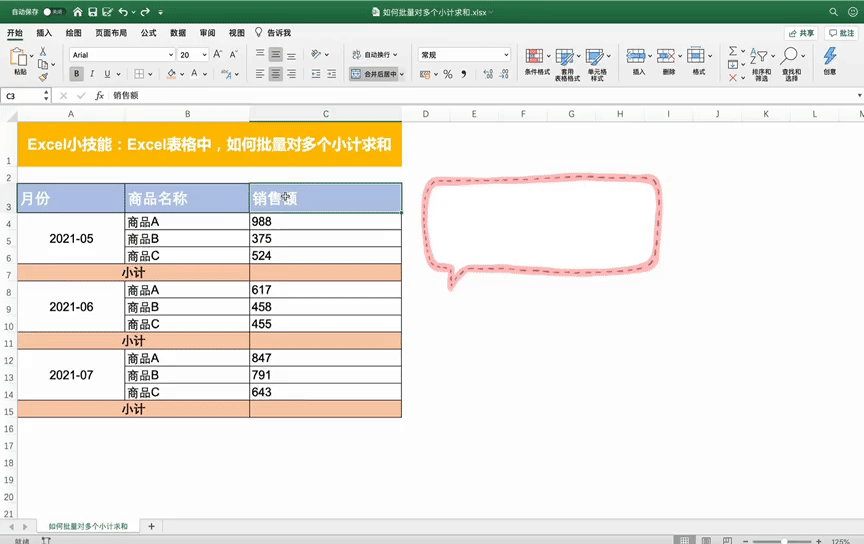The height and width of the screenshot is (544, 864).
Task: Open Find & Select (查找和选择) magnifier
Action: click(x=791, y=64)
